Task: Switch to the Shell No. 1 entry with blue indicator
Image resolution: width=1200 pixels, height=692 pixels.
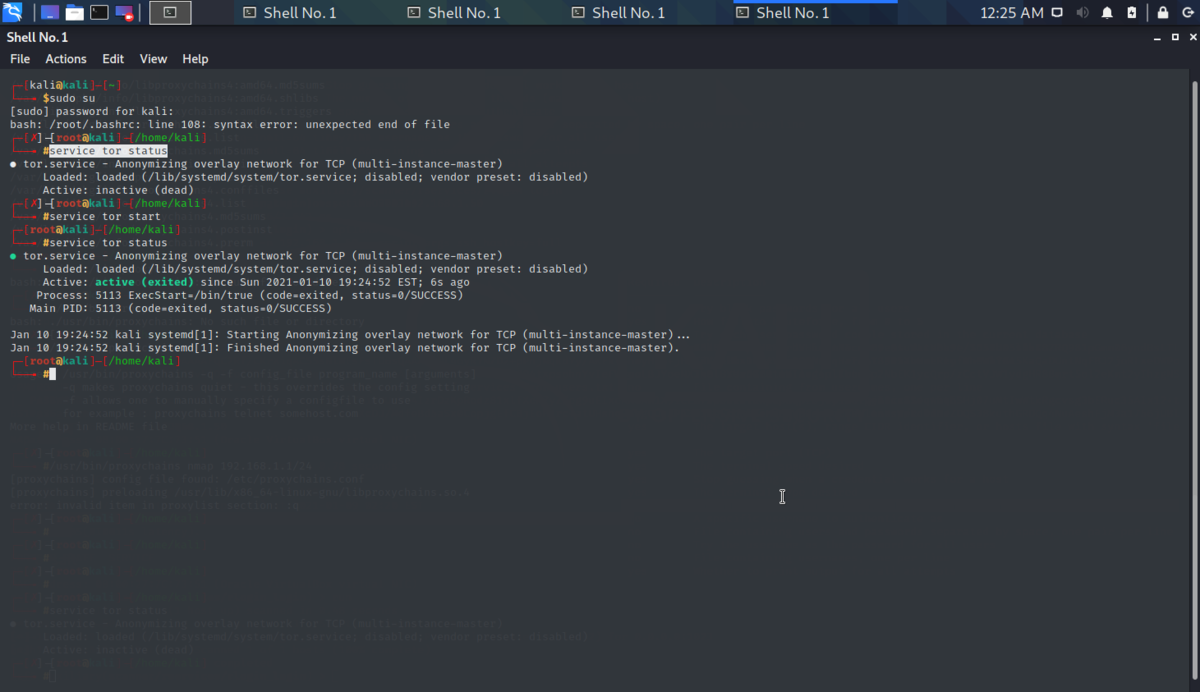Action: pyautogui.click(x=816, y=13)
